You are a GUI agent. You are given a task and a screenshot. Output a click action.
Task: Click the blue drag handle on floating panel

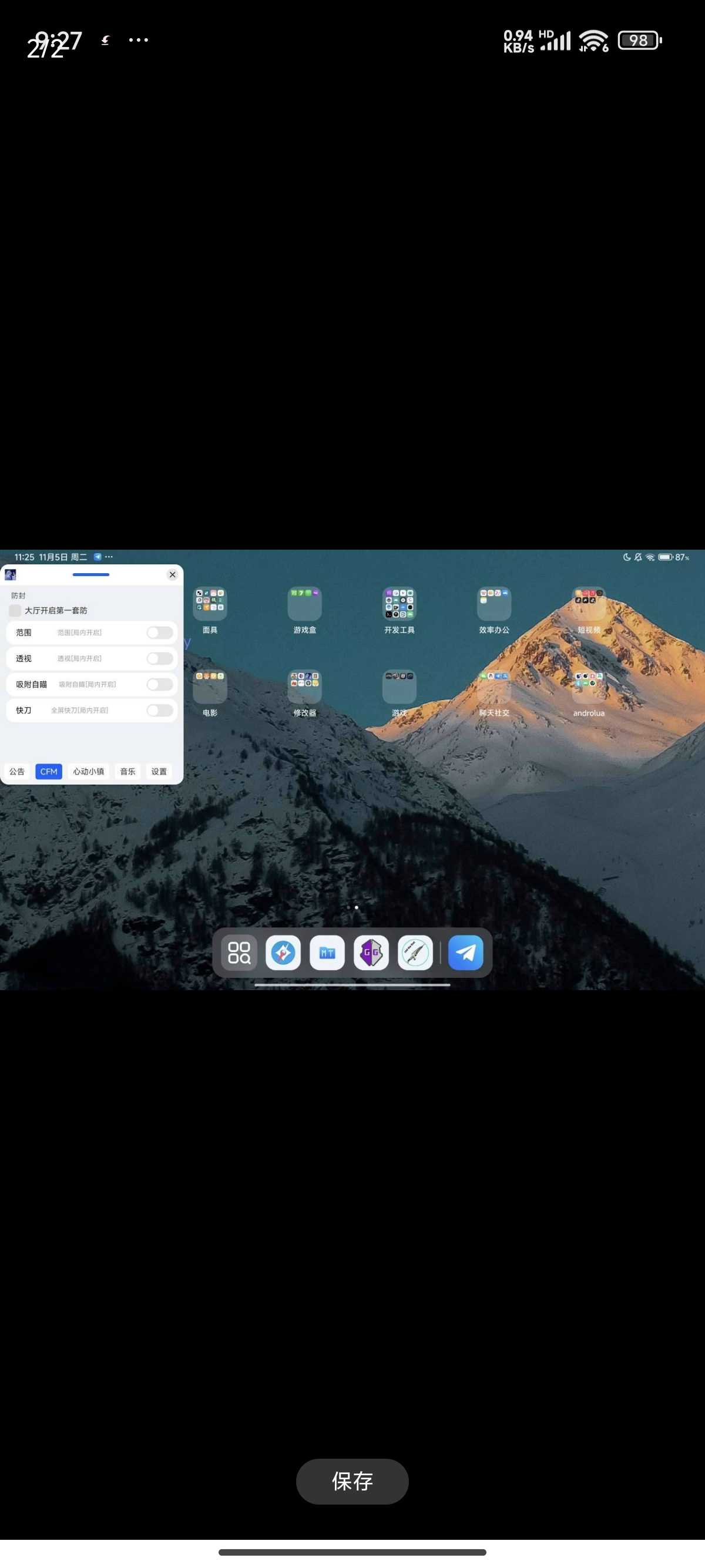pyautogui.click(x=90, y=574)
